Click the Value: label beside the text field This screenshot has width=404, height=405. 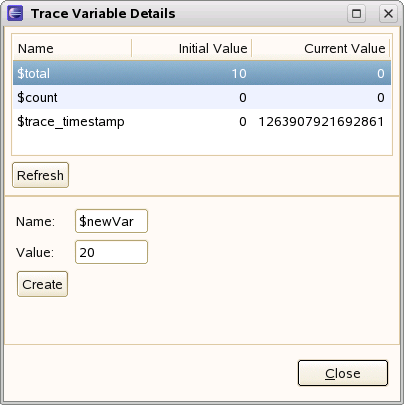35,252
